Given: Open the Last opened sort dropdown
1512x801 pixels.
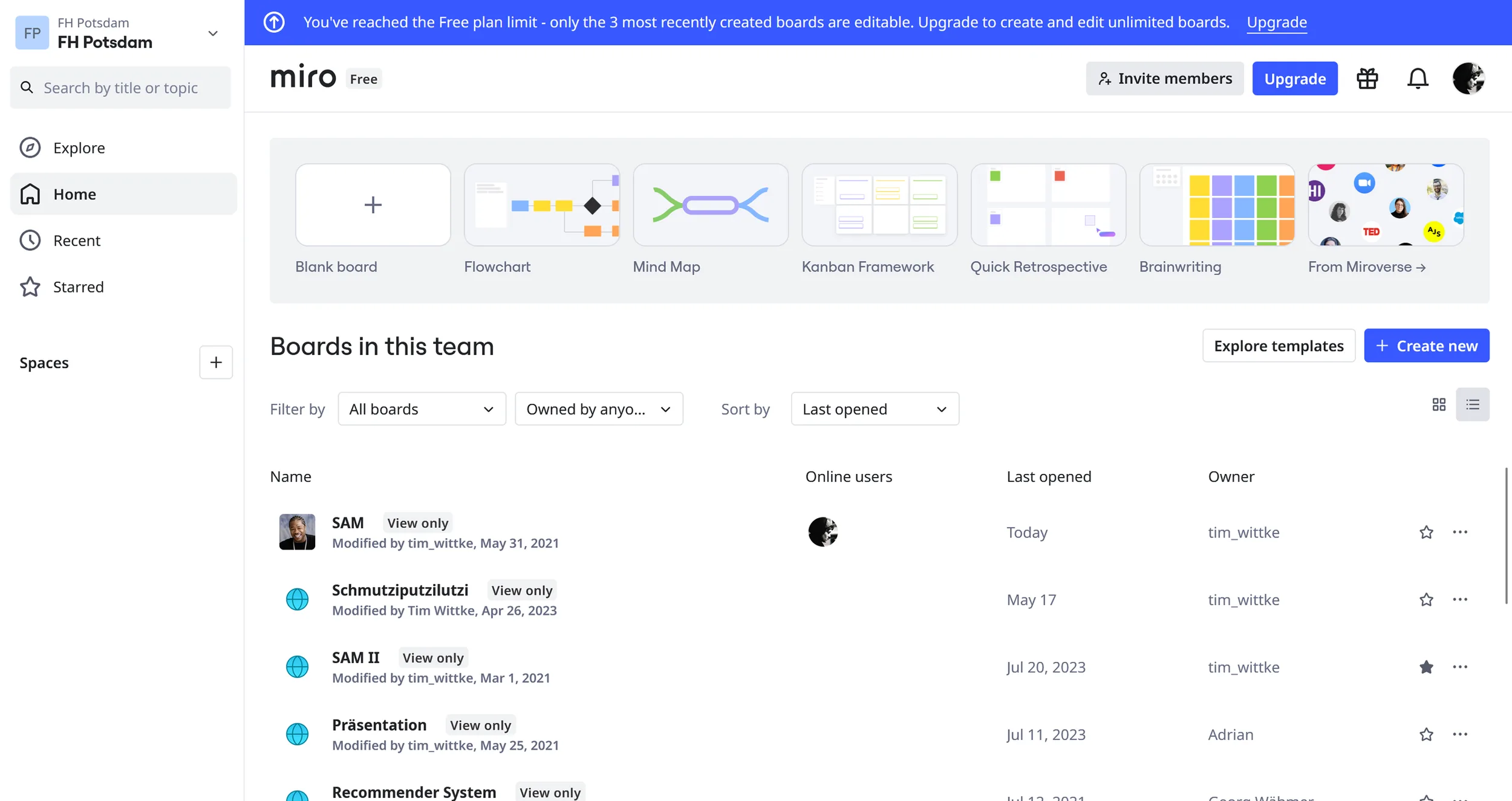Looking at the screenshot, I should [875, 409].
